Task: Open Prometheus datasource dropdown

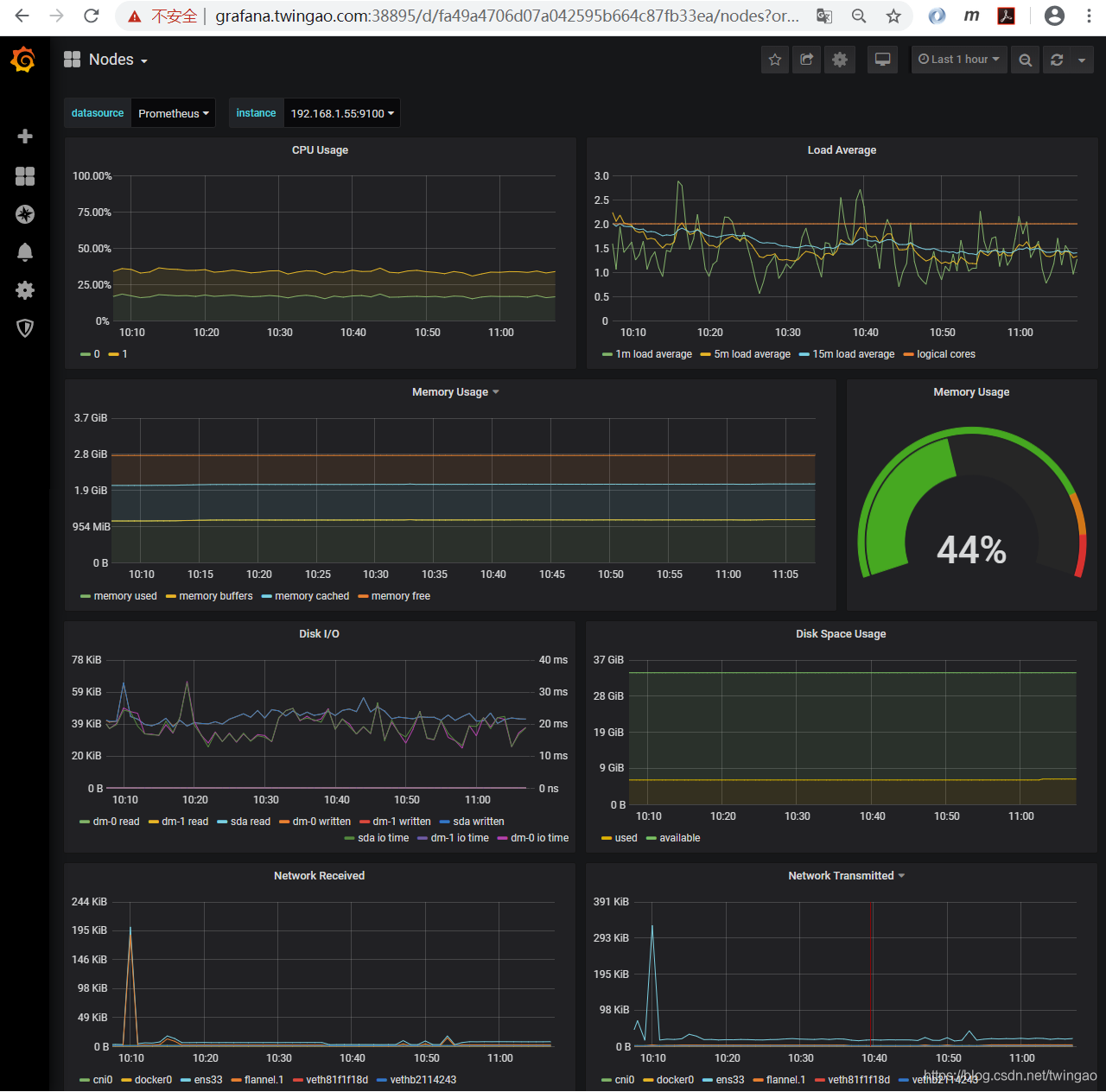Action: 174,113
